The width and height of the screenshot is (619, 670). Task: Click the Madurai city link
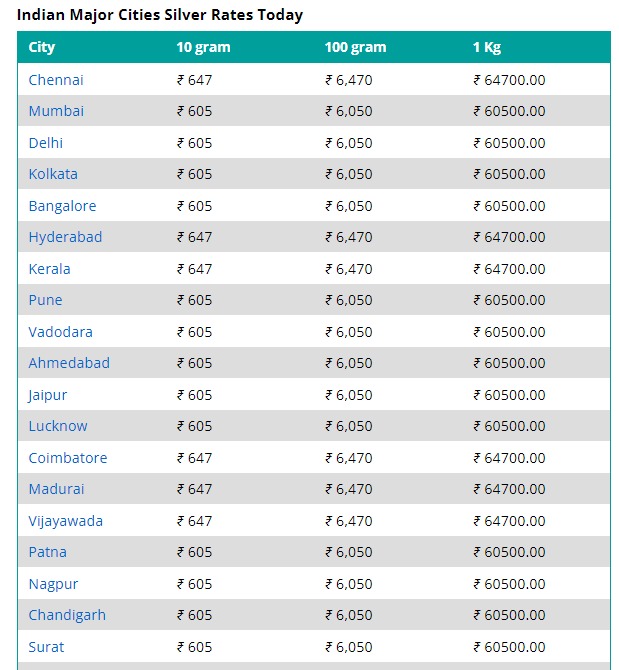point(56,489)
